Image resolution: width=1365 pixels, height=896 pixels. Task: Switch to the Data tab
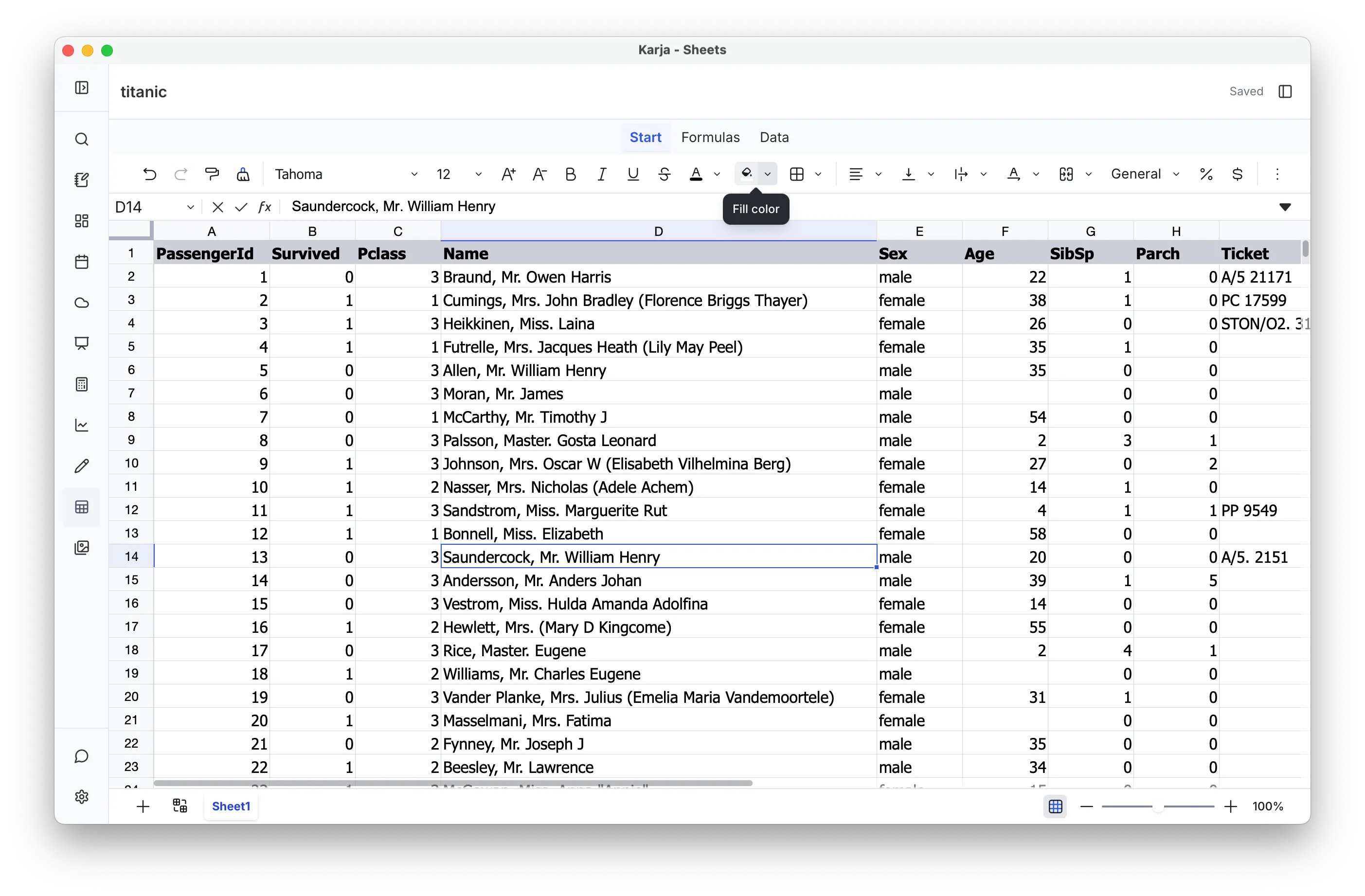click(x=773, y=138)
